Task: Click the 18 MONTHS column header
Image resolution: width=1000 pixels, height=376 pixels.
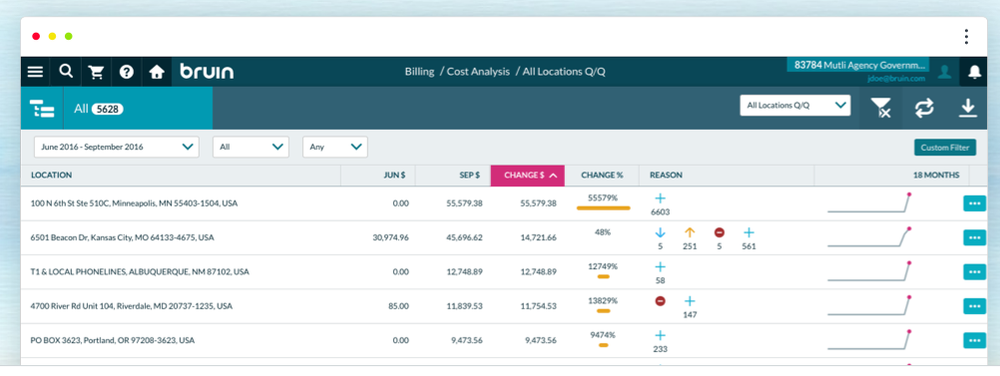Action: (x=936, y=175)
